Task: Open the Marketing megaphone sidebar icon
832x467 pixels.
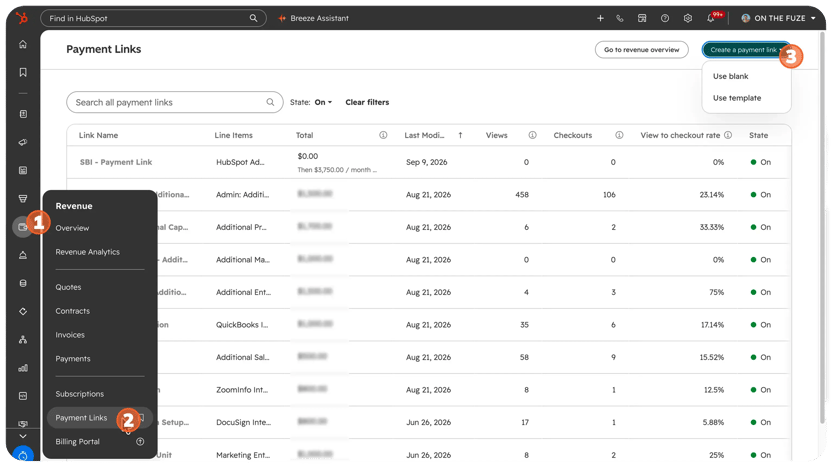Action: (x=23, y=142)
